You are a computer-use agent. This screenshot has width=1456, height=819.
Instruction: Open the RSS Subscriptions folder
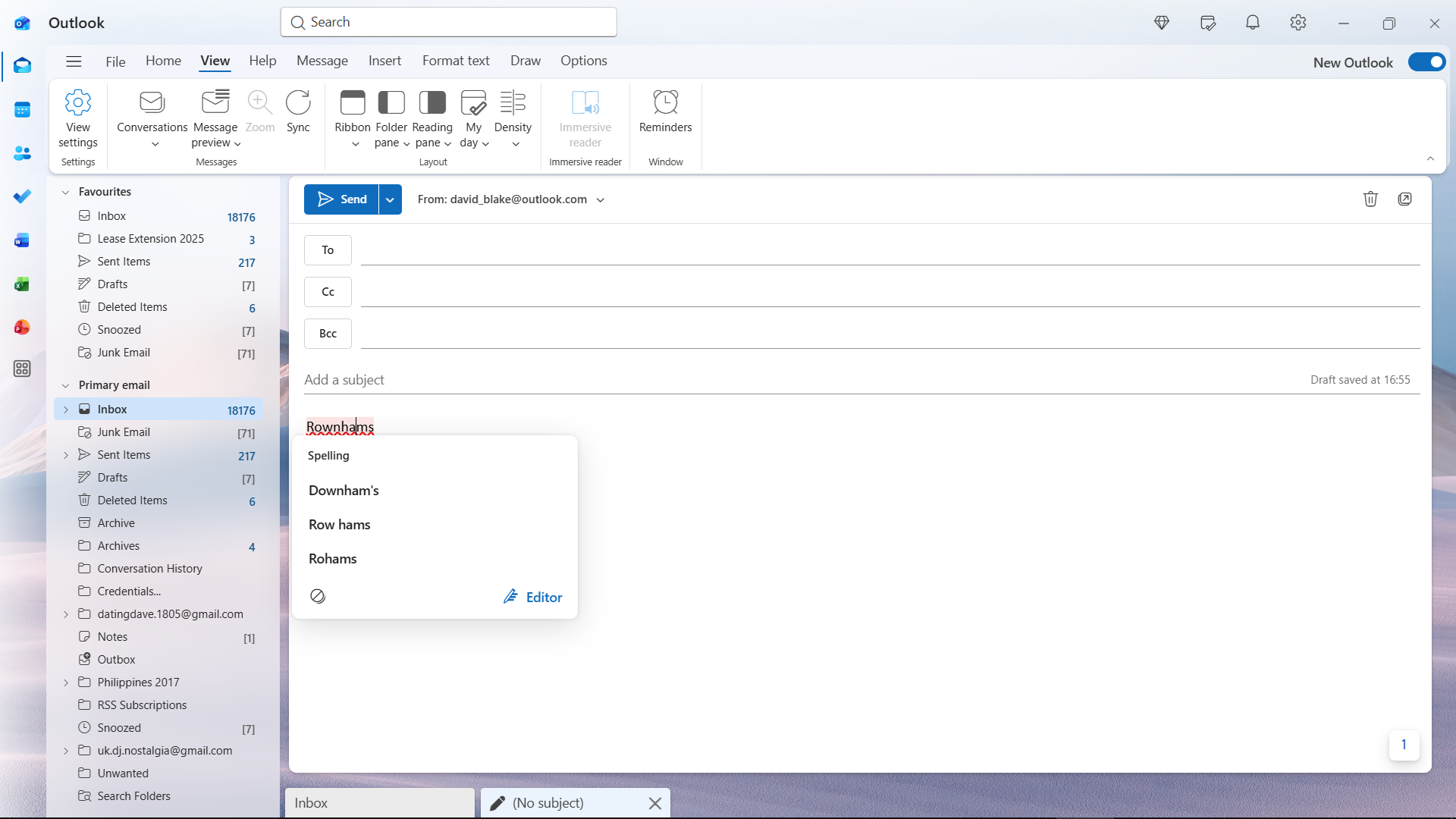pyautogui.click(x=159, y=705)
